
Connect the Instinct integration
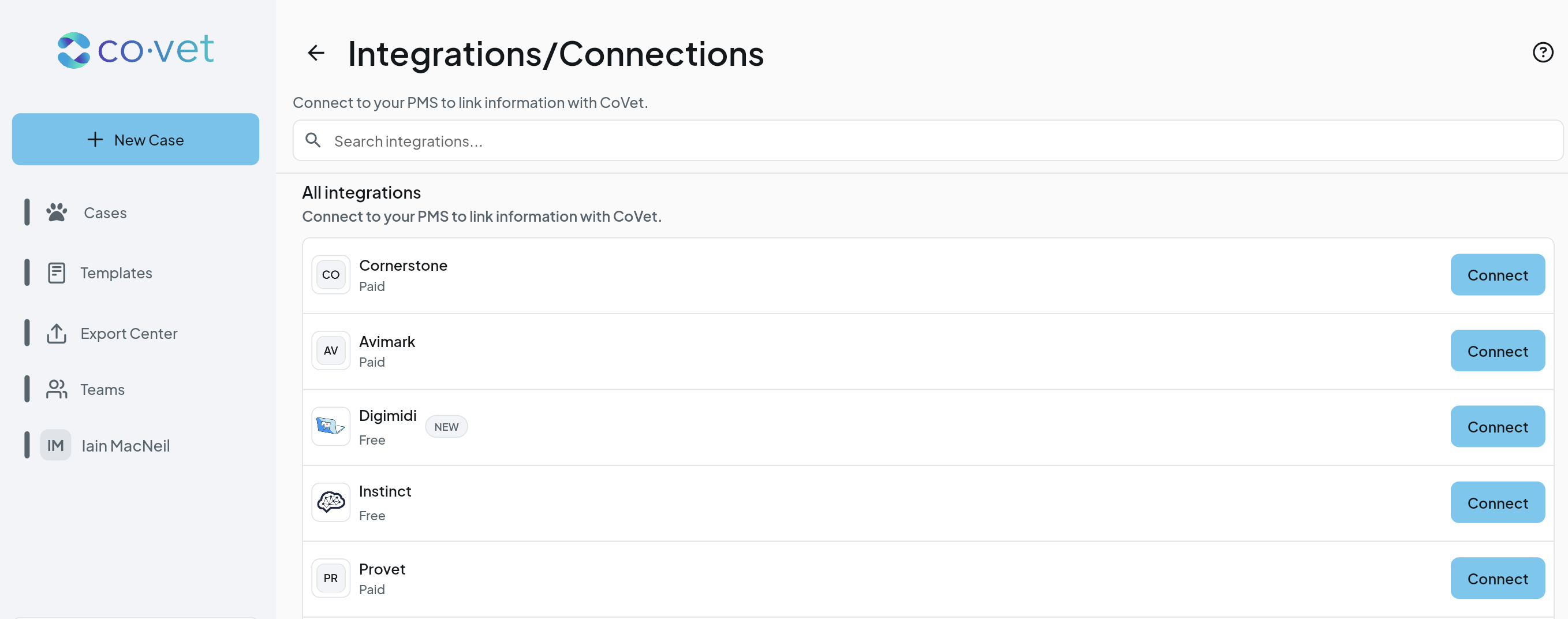point(1498,503)
